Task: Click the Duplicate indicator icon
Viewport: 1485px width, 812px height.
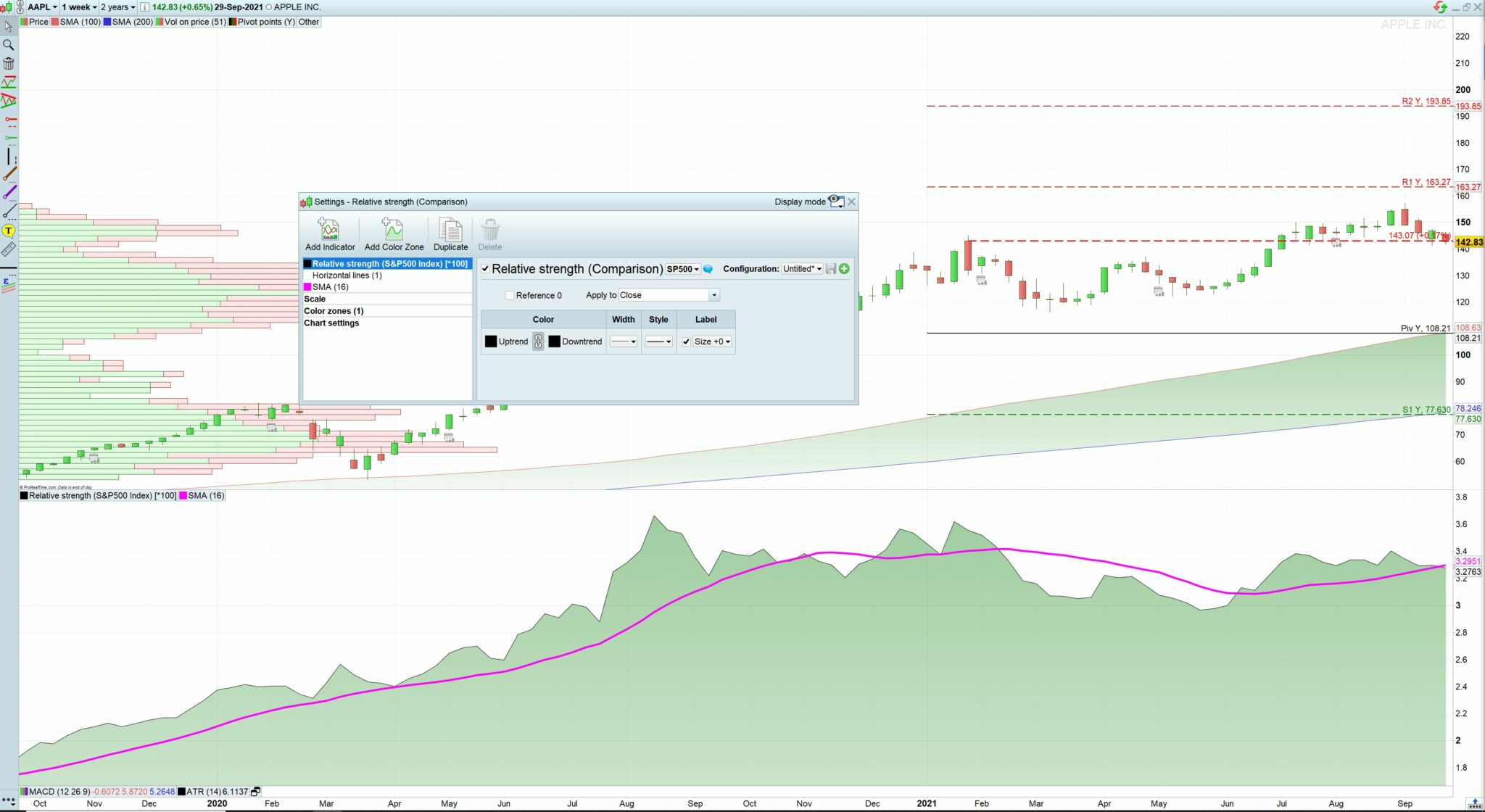Action: tap(450, 230)
